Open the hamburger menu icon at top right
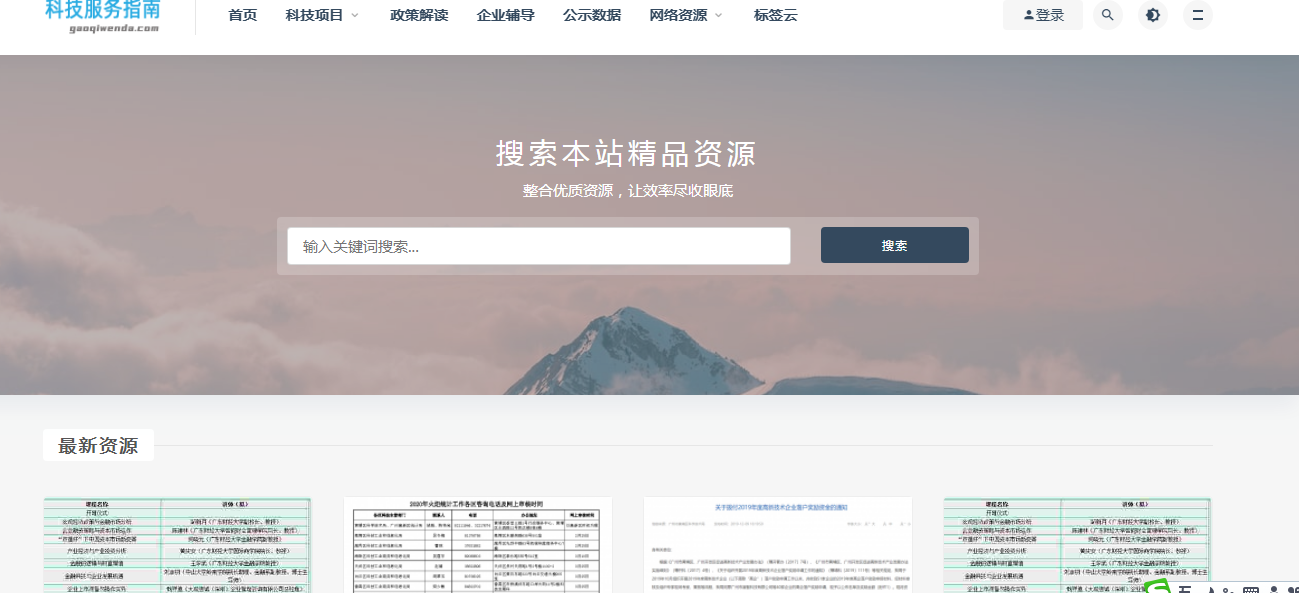Screen dimensions: 1299x593 1197,15
